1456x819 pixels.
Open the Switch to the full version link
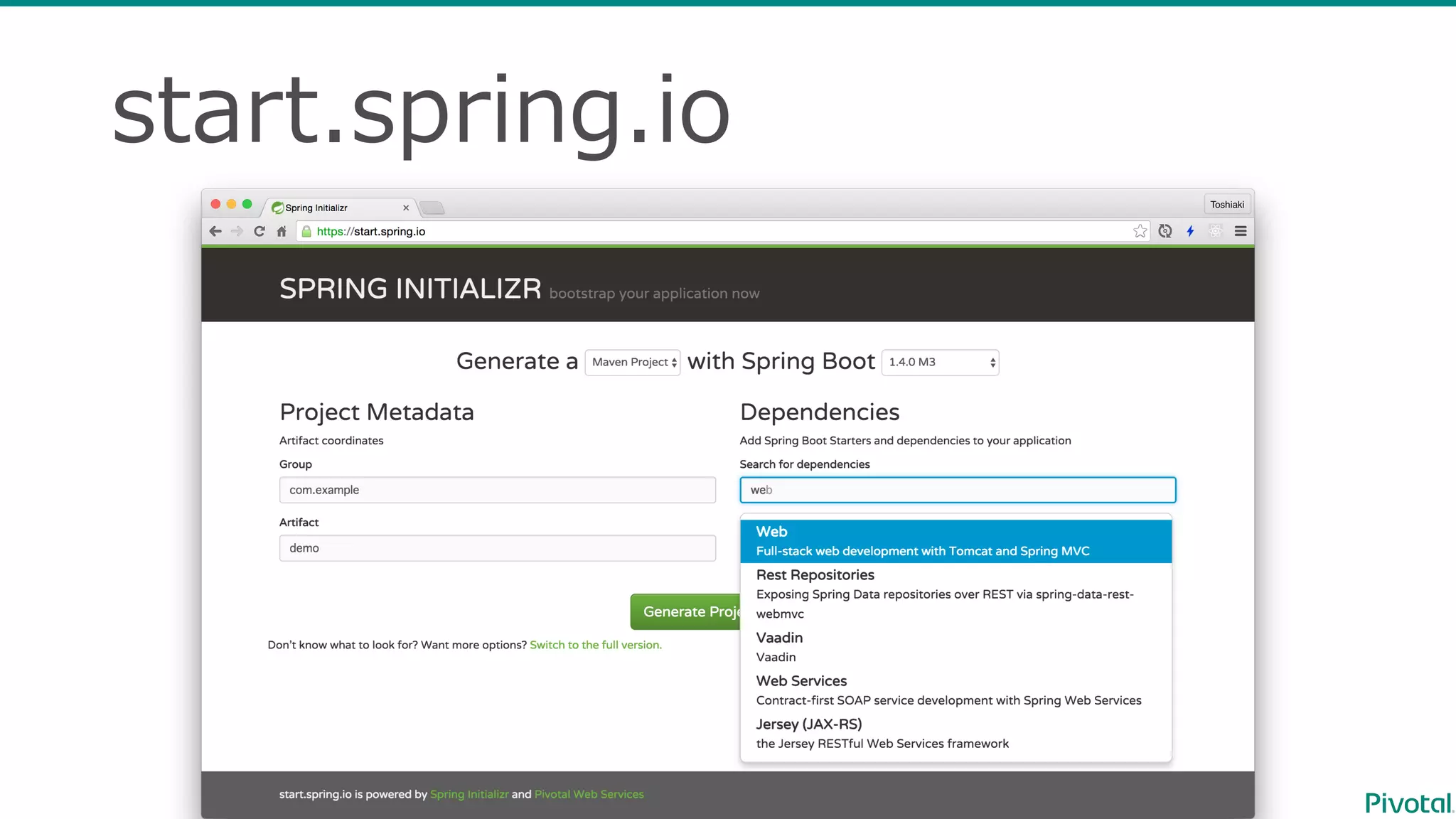pos(595,645)
